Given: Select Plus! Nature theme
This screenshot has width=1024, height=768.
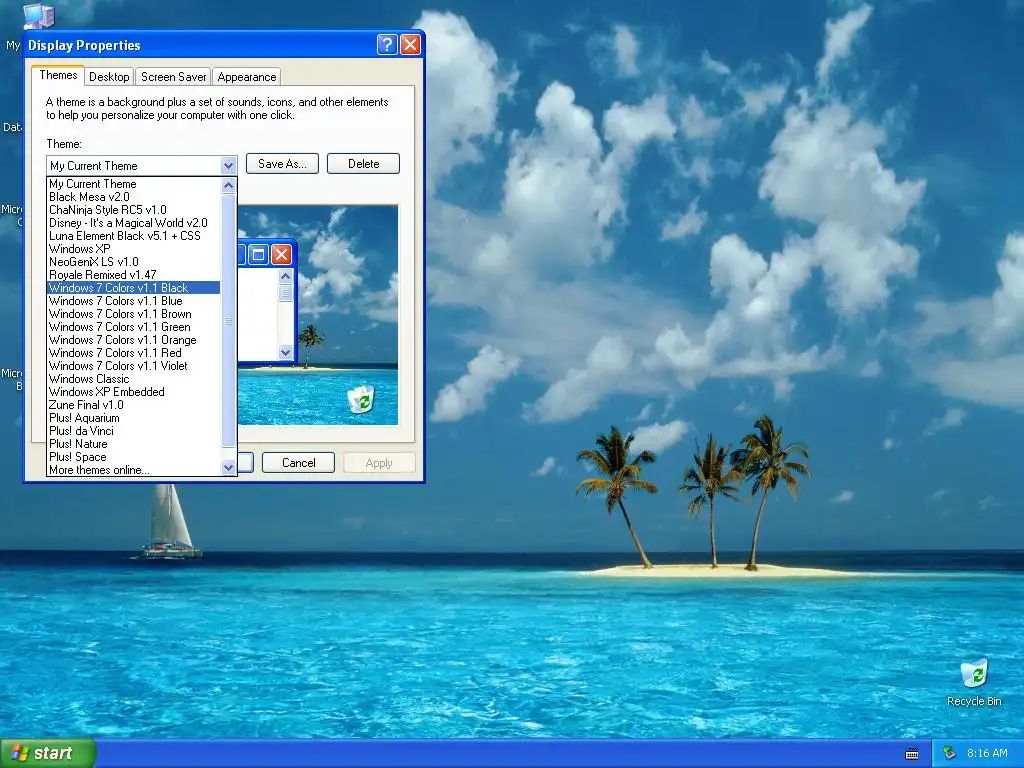Looking at the screenshot, I should pyautogui.click(x=135, y=444).
